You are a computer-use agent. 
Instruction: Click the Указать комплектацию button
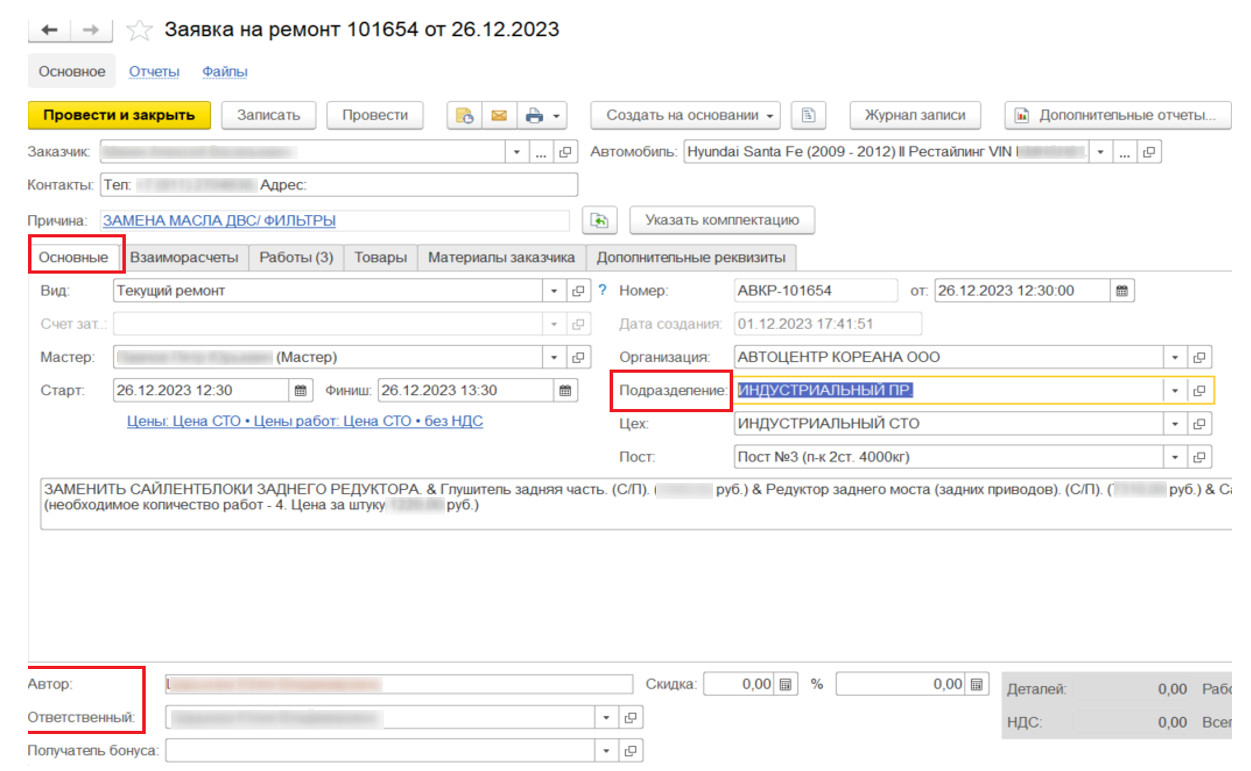pyautogui.click(x=721, y=220)
